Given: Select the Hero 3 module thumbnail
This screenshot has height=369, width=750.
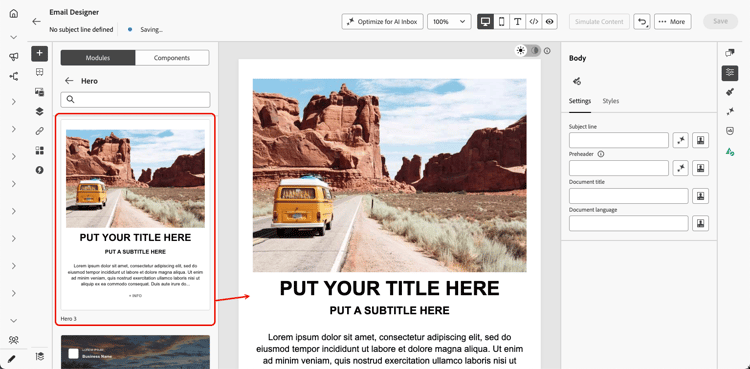Looking at the screenshot, I should coord(135,215).
